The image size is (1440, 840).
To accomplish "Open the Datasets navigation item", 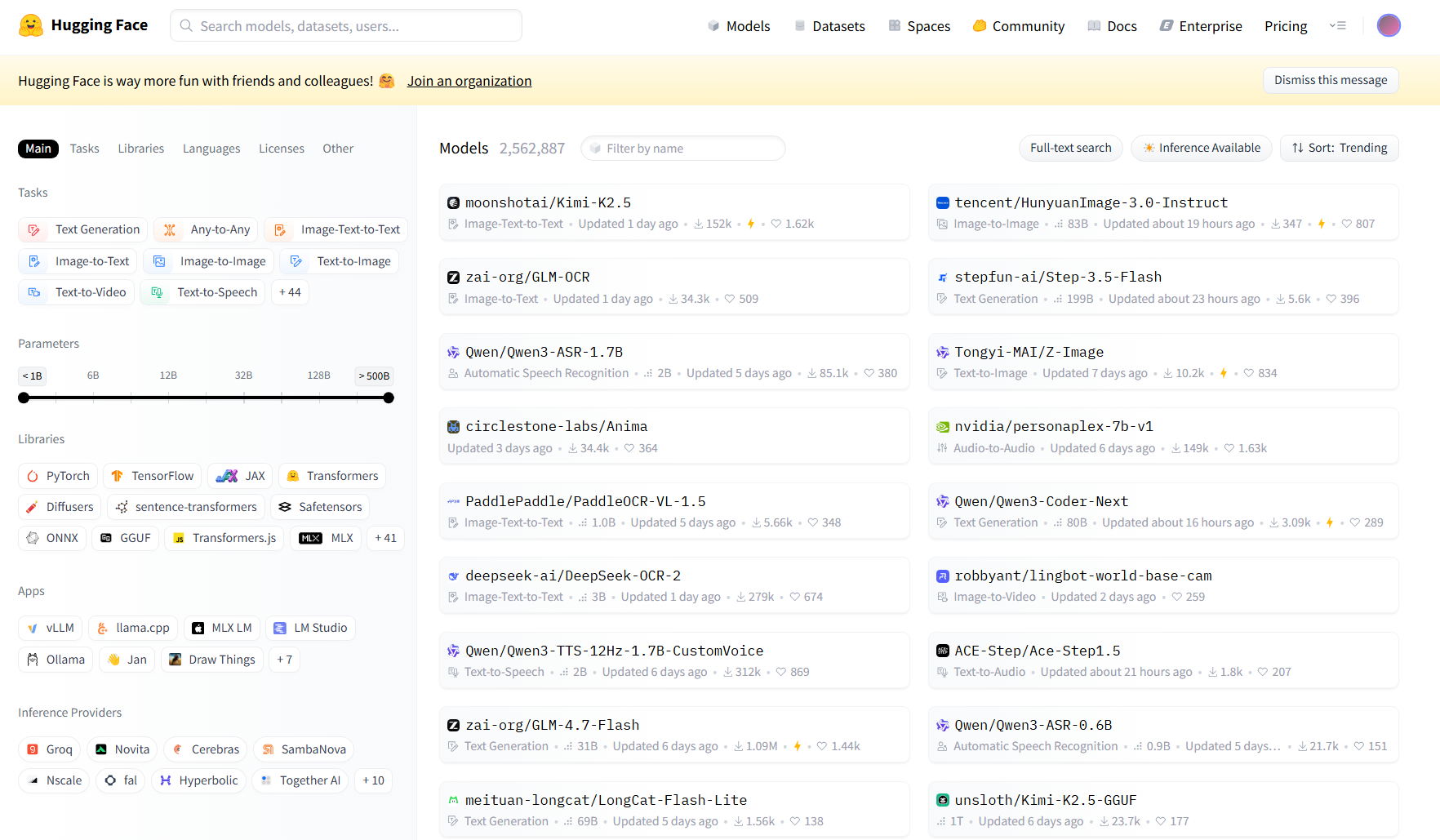I will point(830,26).
